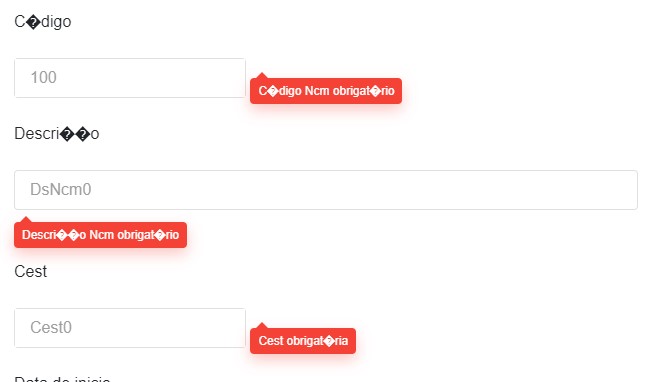The image size is (653, 382).
Task: Click the Cest field label
Action: click(30, 272)
